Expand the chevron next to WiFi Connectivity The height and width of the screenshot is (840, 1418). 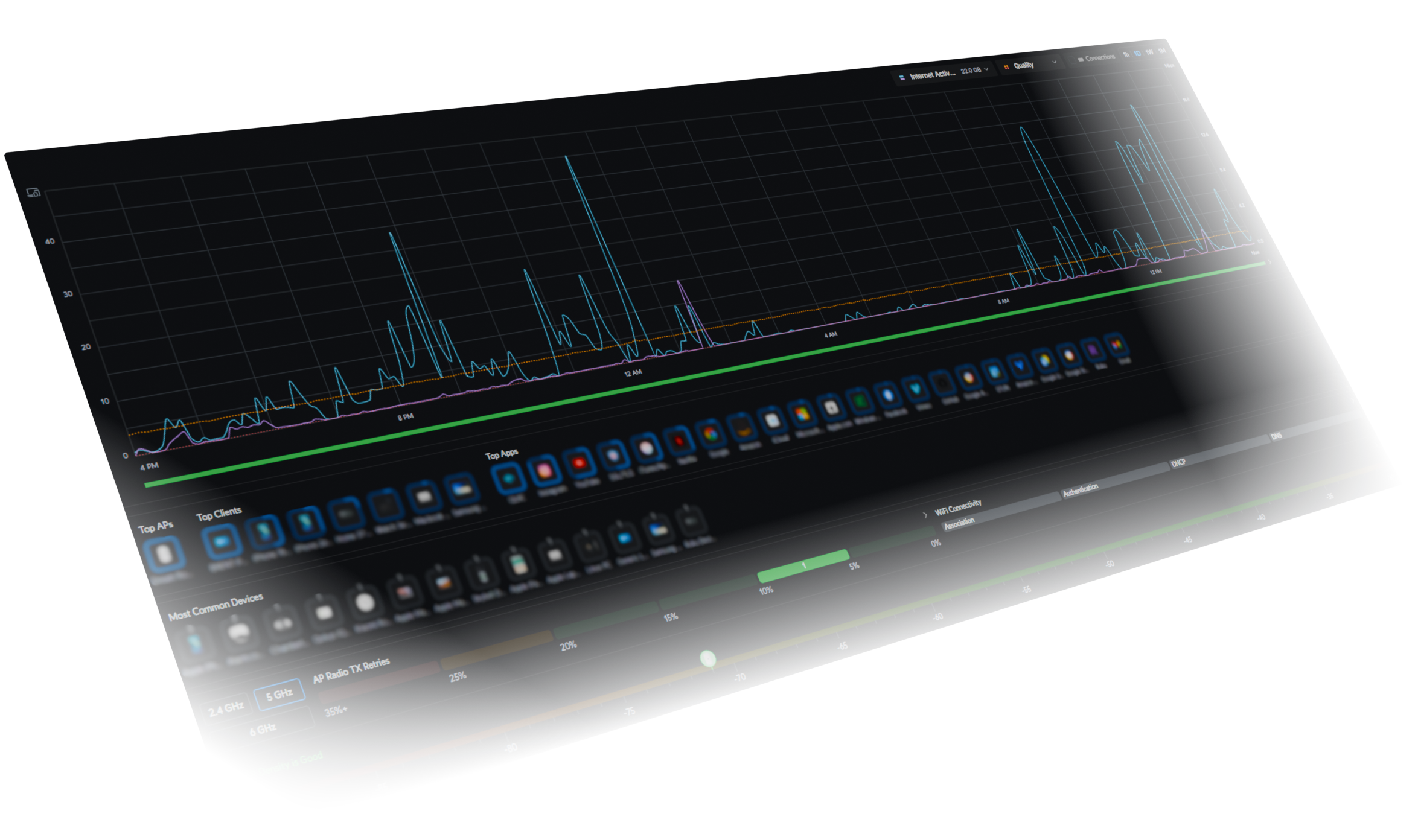pos(925,515)
